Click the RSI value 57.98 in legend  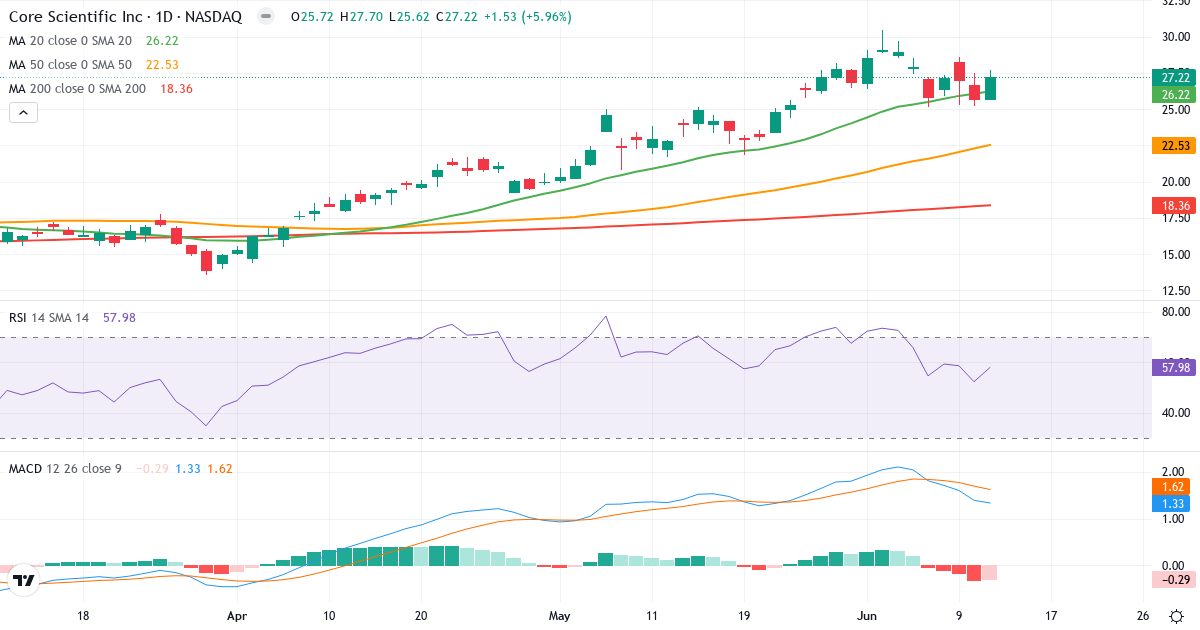[119, 317]
